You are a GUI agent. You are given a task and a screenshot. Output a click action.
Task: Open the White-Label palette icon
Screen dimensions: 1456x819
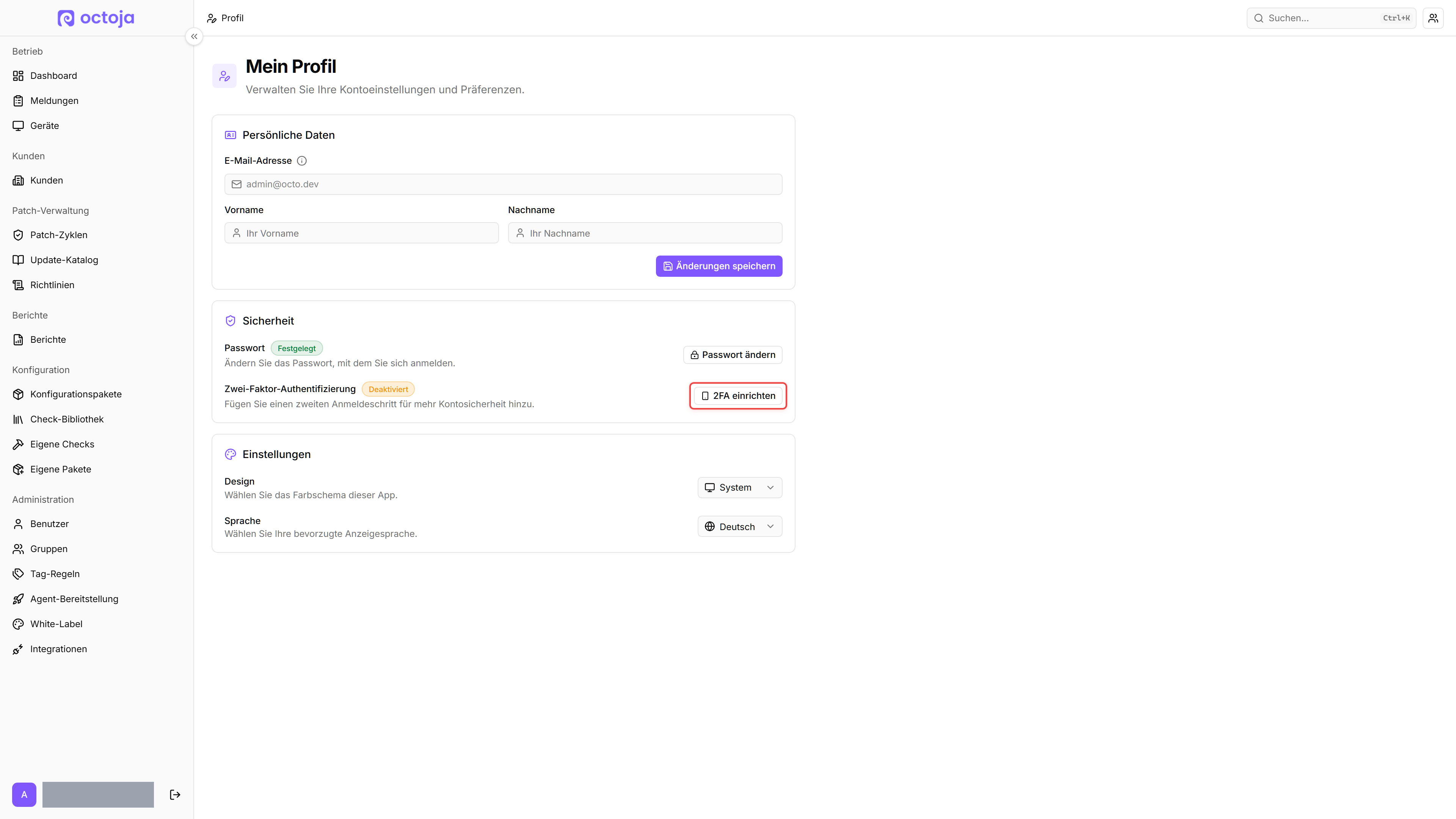[18, 624]
